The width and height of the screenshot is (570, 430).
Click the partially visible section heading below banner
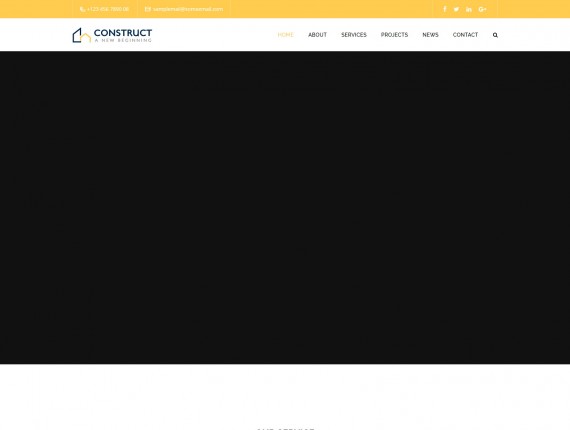coord(285,428)
